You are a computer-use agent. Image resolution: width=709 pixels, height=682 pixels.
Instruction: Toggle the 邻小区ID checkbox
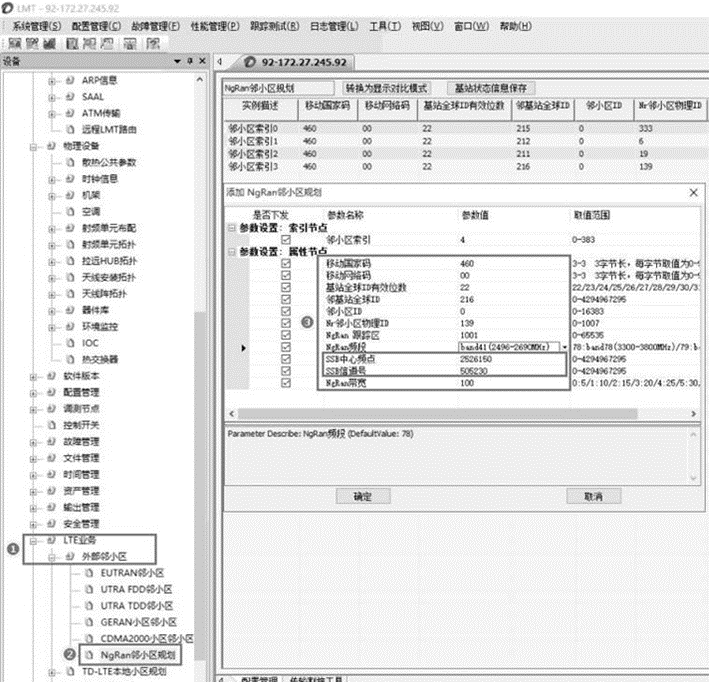[x=286, y=311]
